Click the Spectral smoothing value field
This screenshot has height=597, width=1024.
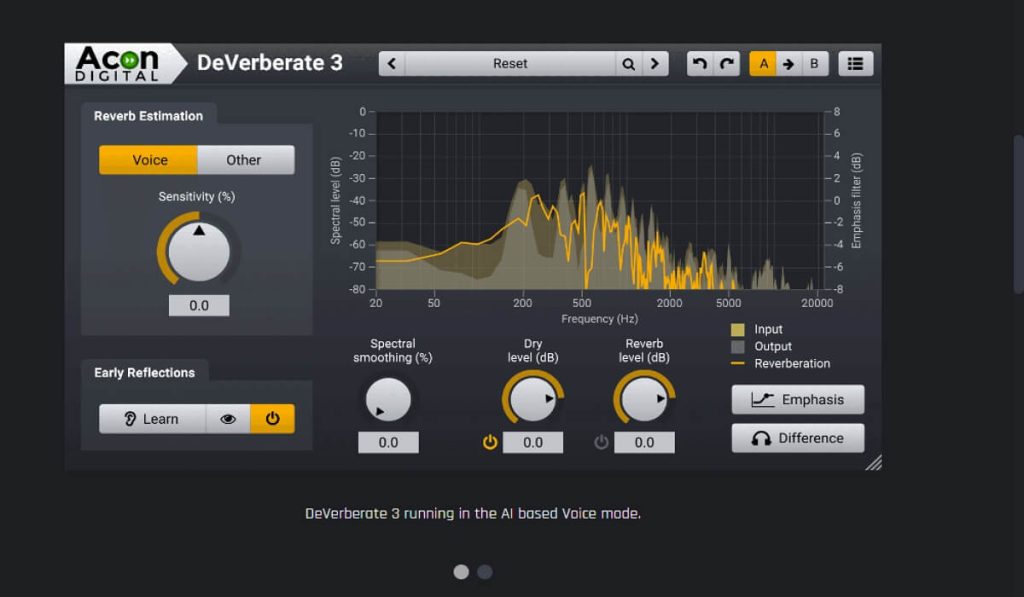tap(388, 442)
